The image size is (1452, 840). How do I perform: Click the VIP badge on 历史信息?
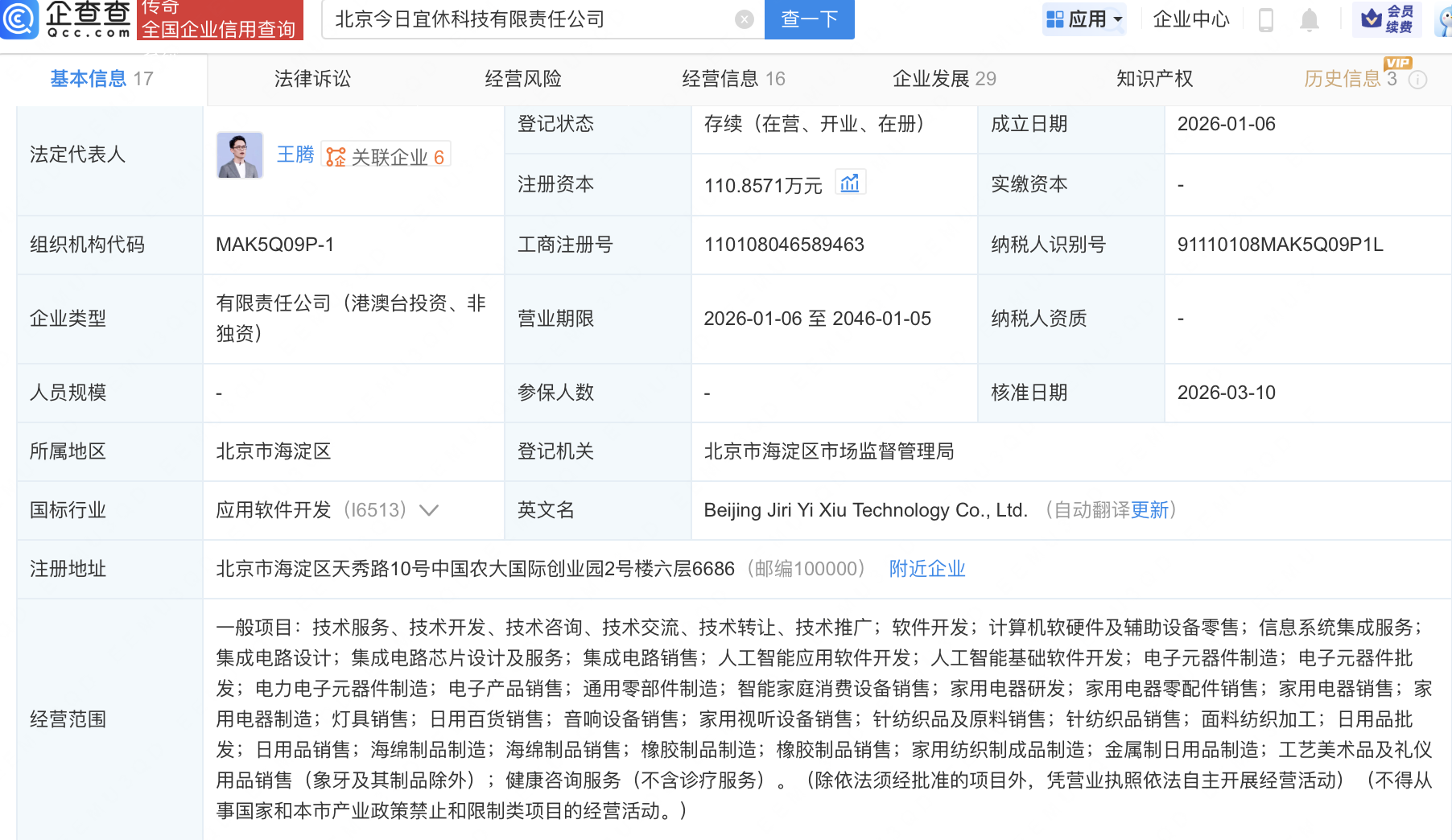coord(1398,62)
